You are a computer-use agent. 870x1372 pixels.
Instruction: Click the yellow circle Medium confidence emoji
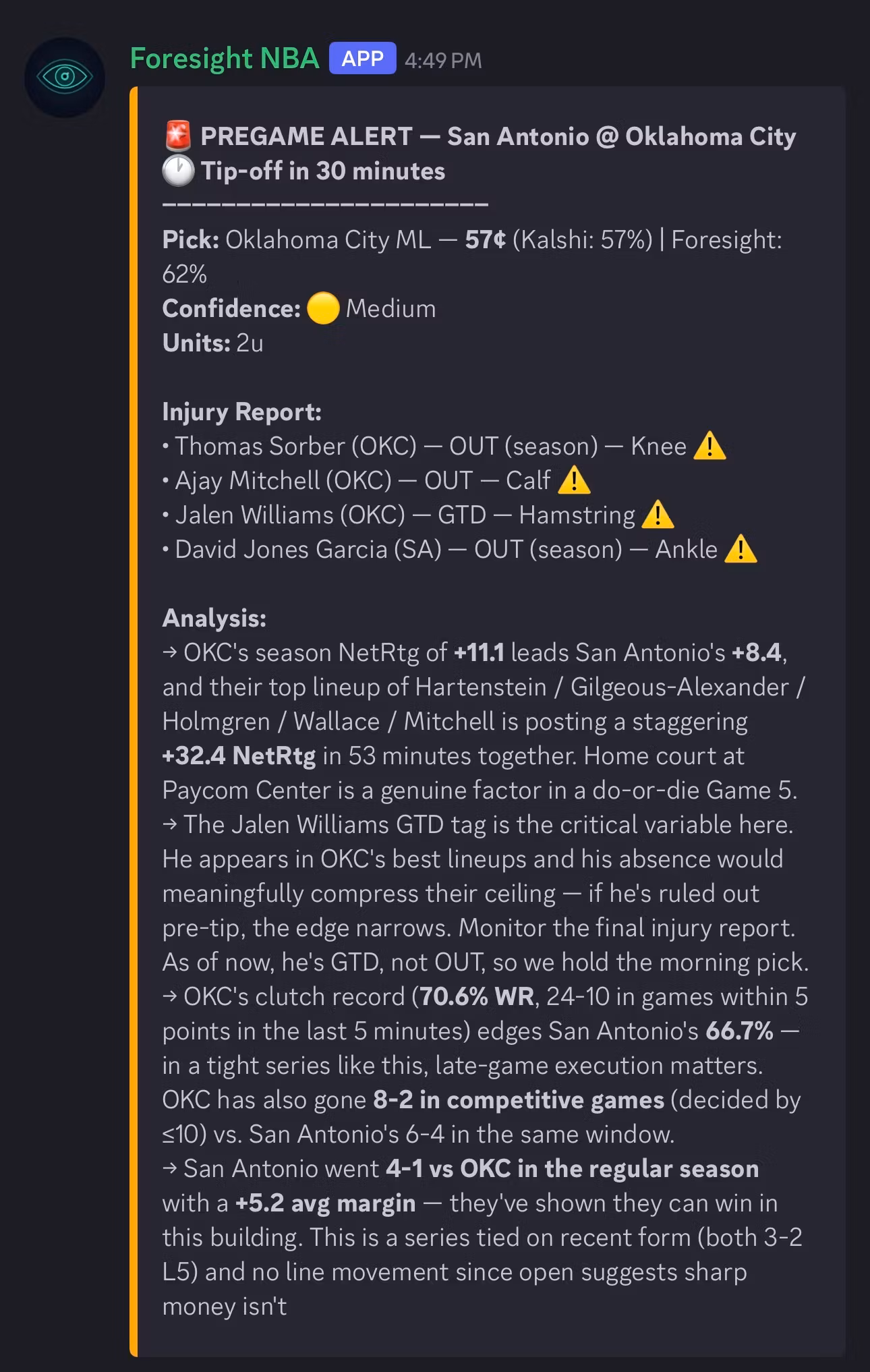323,308
